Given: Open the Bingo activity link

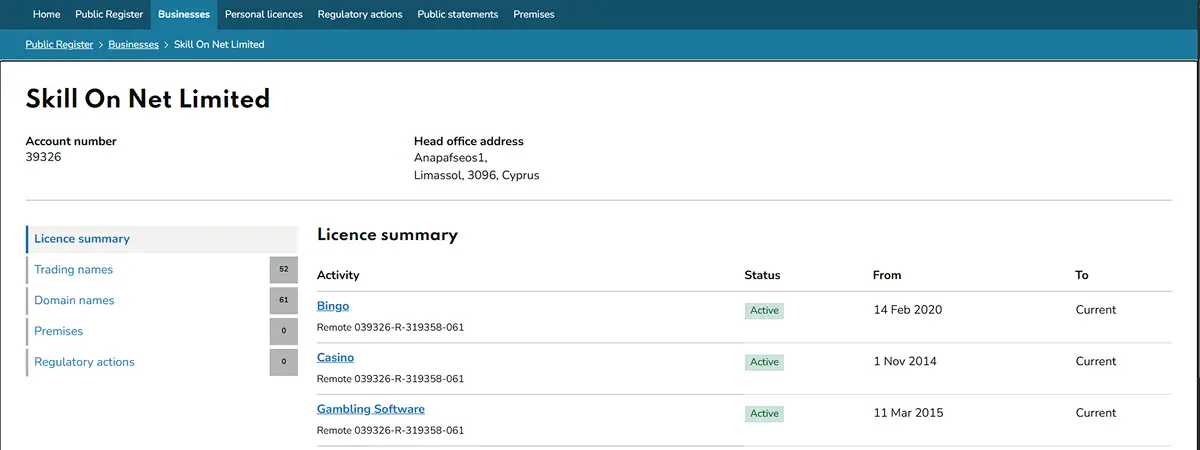Looking at the screenshot, I should coord(333,306).
